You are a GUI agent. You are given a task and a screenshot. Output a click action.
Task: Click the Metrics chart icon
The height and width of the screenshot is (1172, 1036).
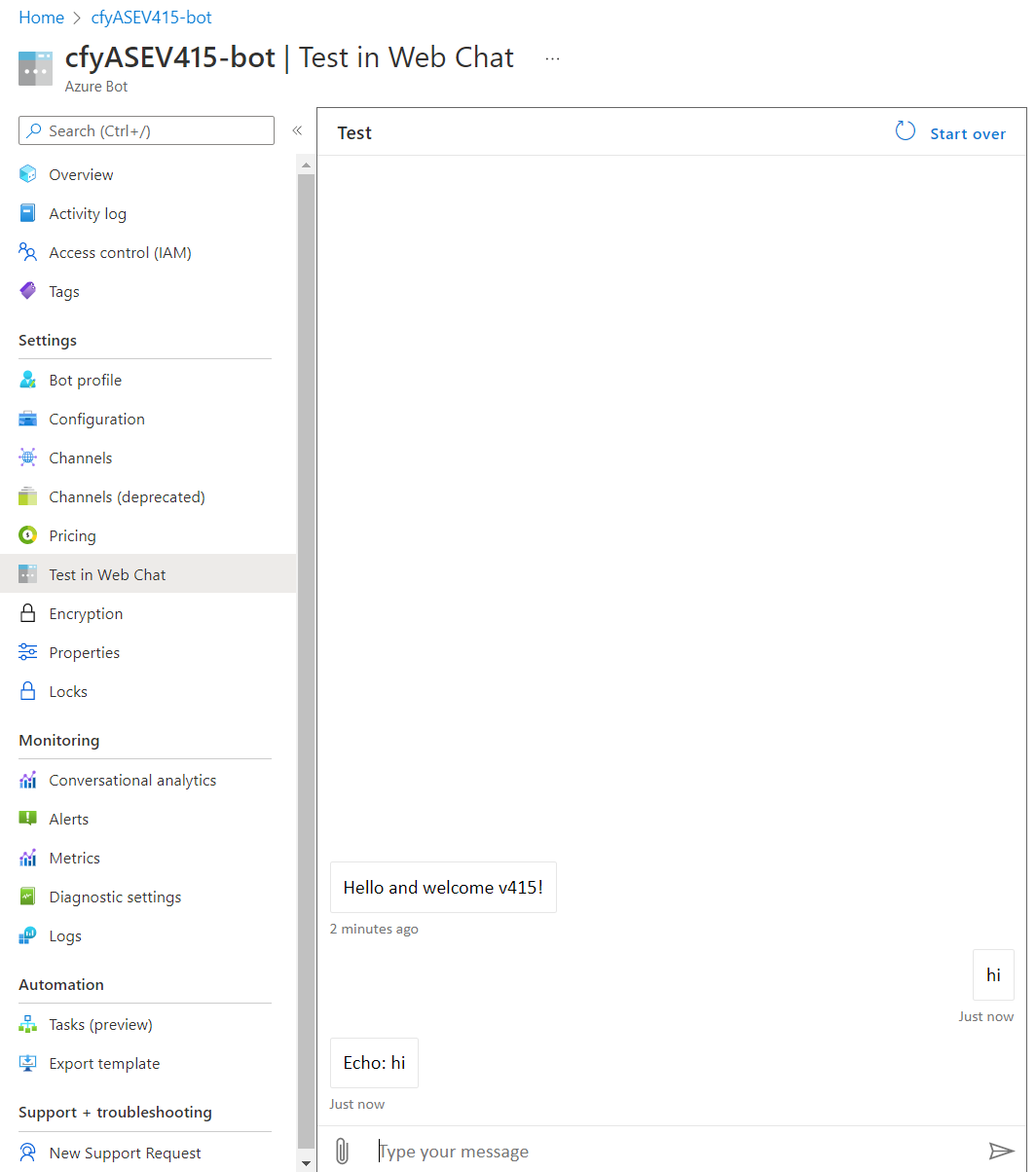tap(28, 858)
